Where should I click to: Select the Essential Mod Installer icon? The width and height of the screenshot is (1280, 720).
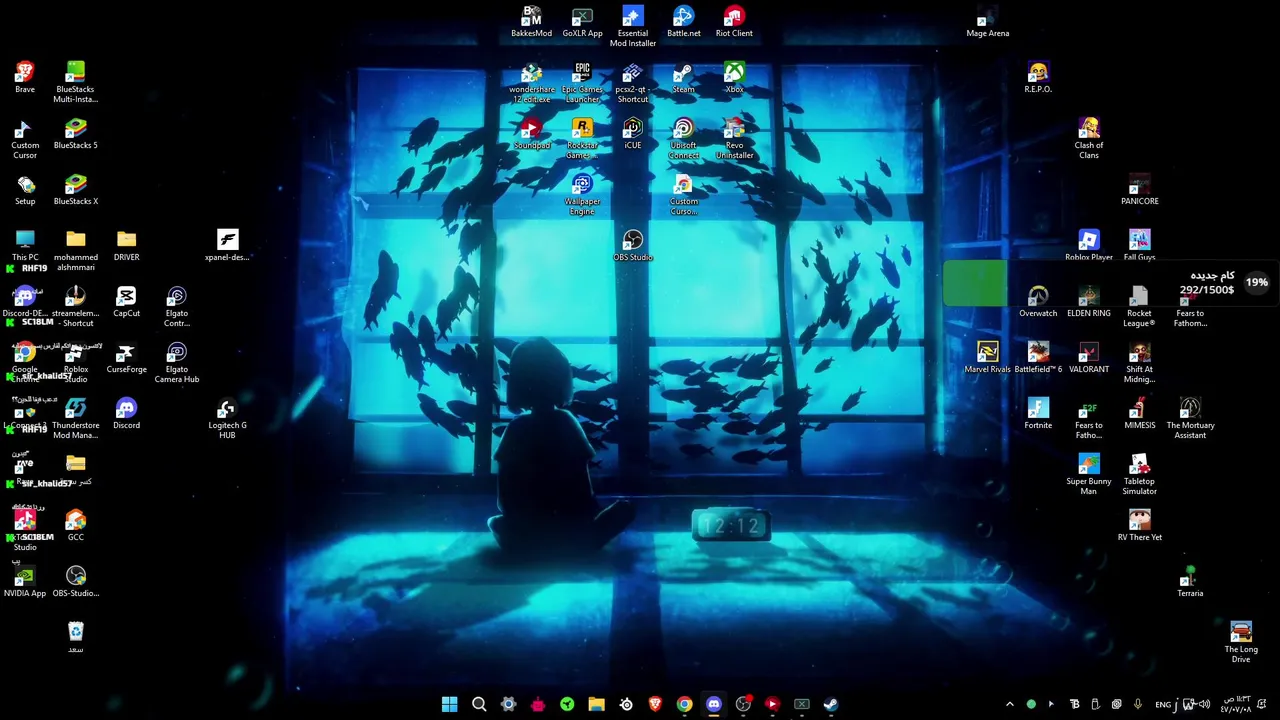pos(633,27)
